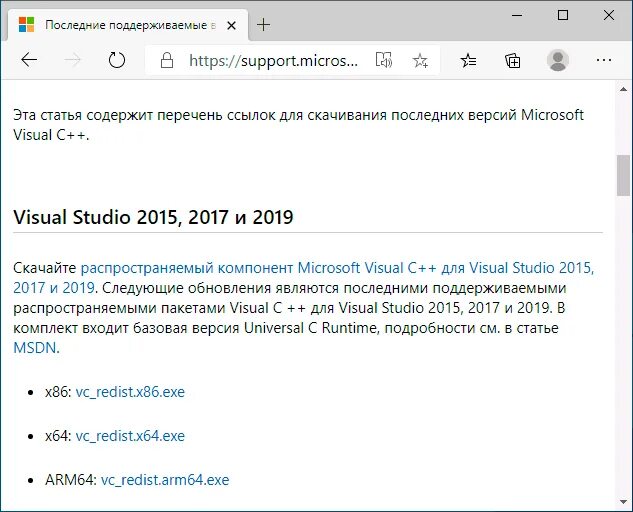
Task: Open a new tab
Action: pyautogui.click(x=263, y=25)
